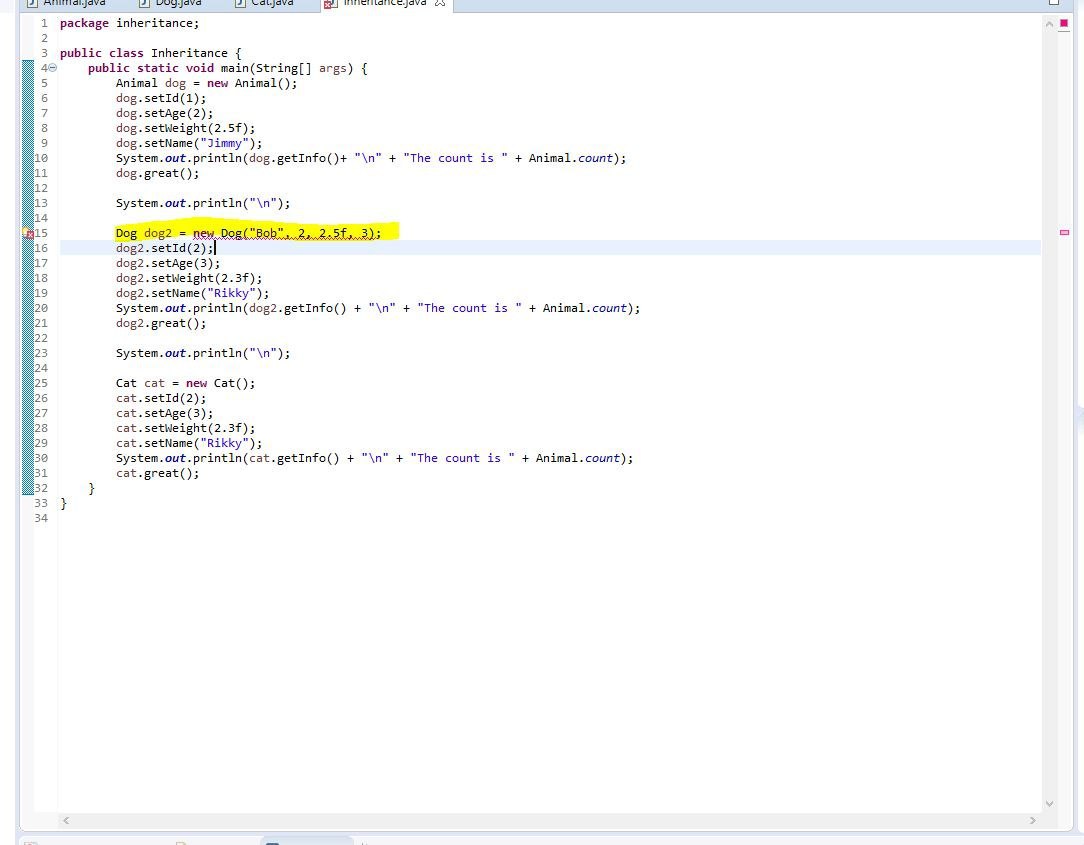Click the red error indicator atop the overview ruler

(x=1064, y=24)
